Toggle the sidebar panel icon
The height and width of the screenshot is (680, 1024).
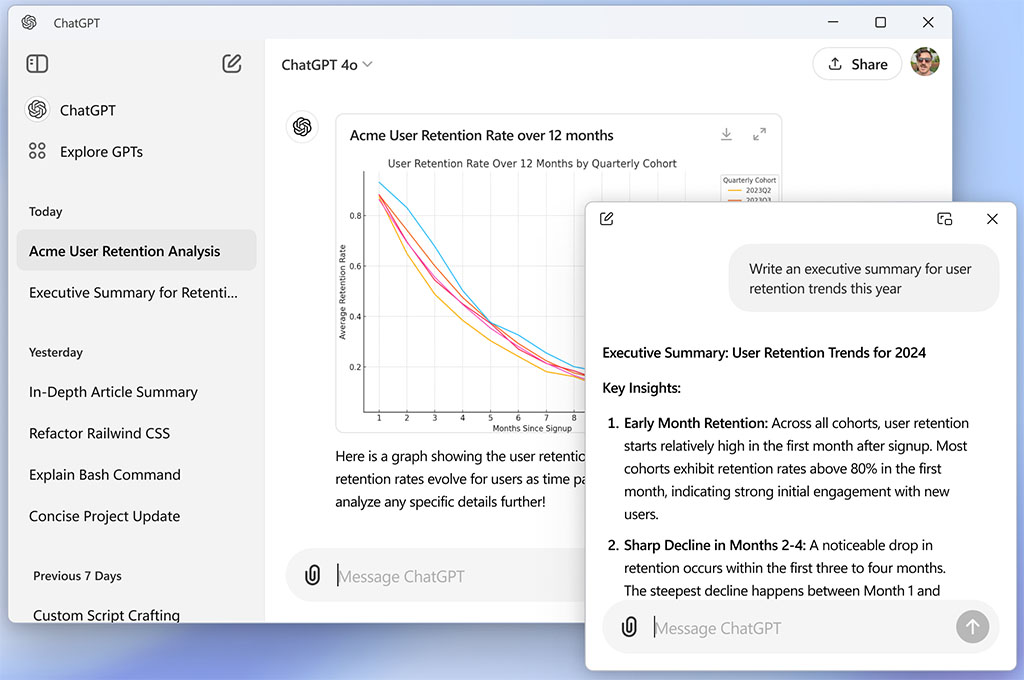click(37, 63)
